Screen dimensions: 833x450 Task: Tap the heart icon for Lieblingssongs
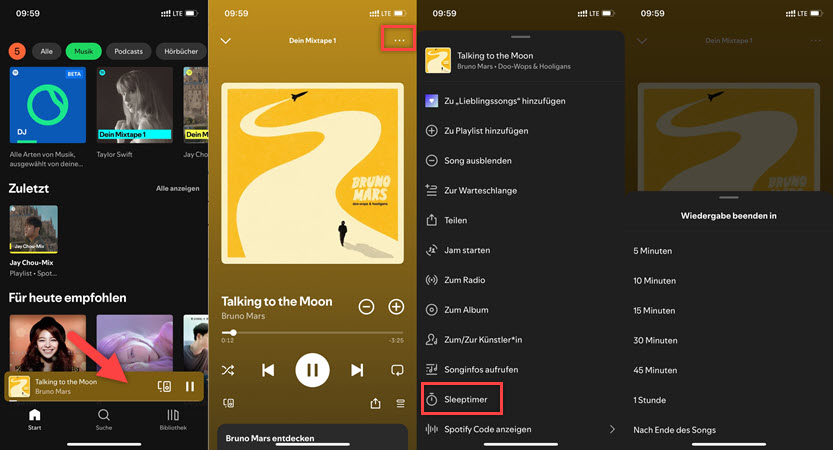431,100
